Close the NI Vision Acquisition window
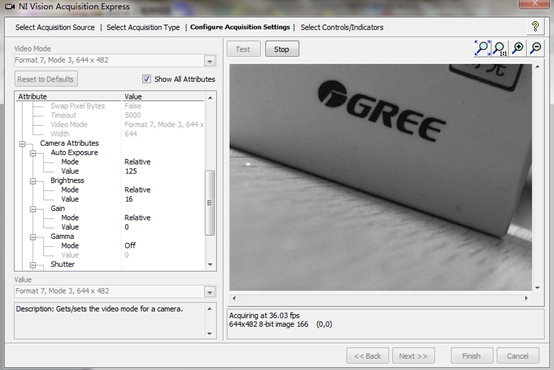 [535, 4]
